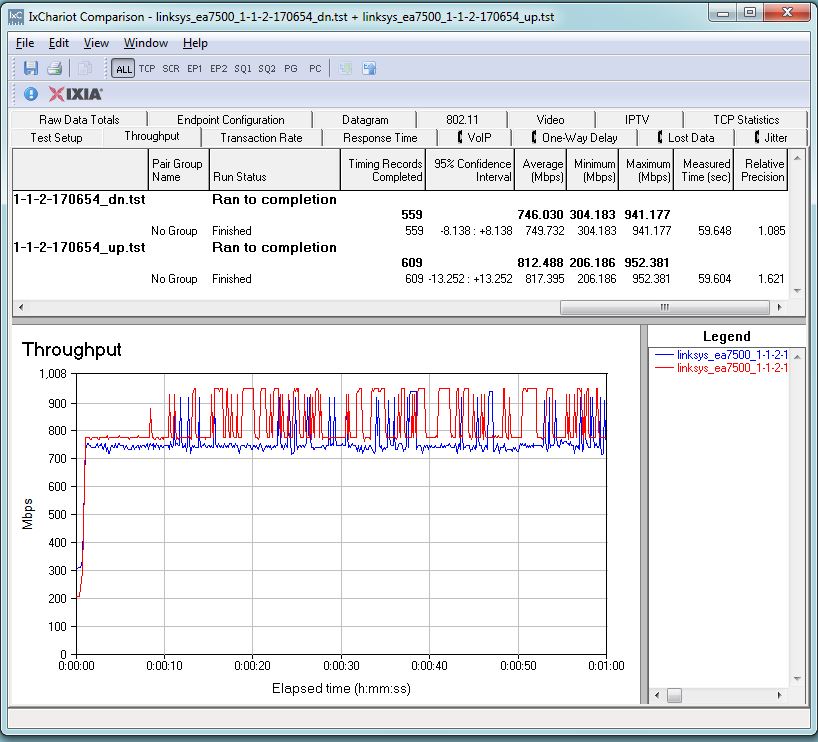Click the Print icon in toolbar

tap(55, 68)
